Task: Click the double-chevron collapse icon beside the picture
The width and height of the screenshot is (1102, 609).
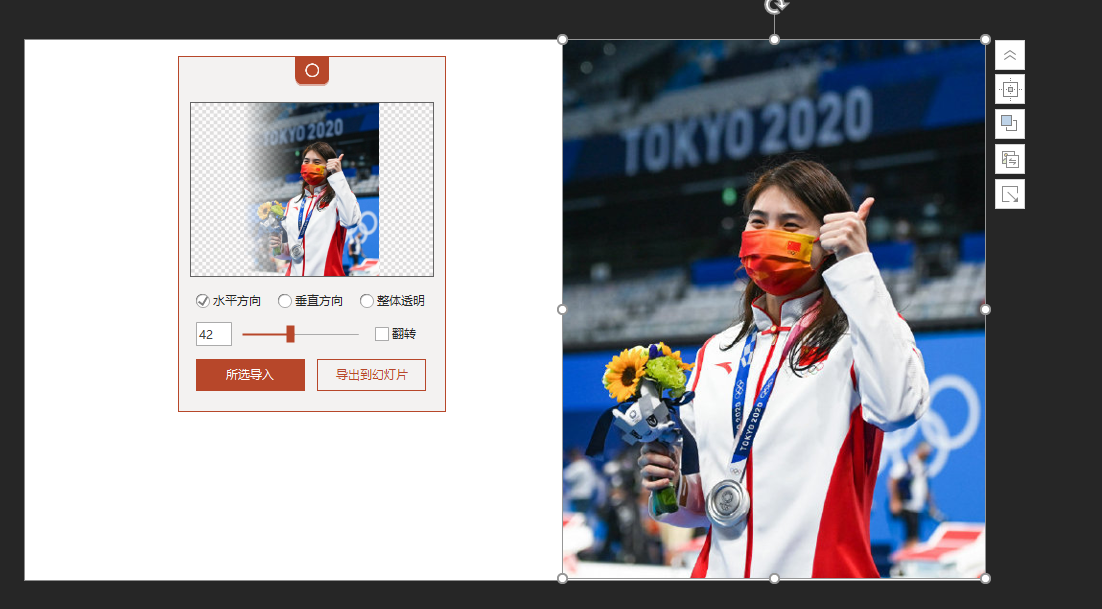Action: (1010, 55)
